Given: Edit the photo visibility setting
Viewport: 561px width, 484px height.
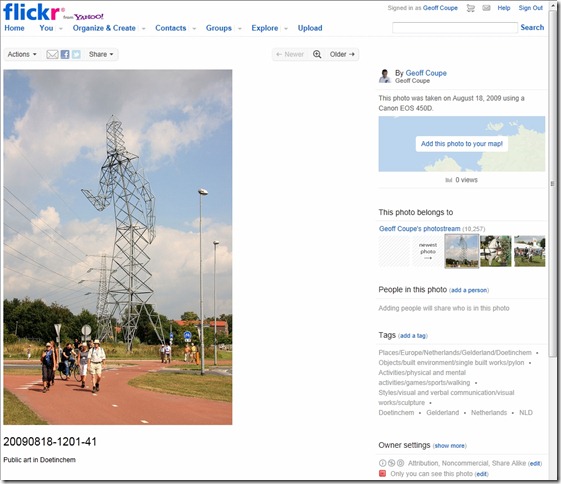Looking at the screenshot, I should [x=482, y=474].
